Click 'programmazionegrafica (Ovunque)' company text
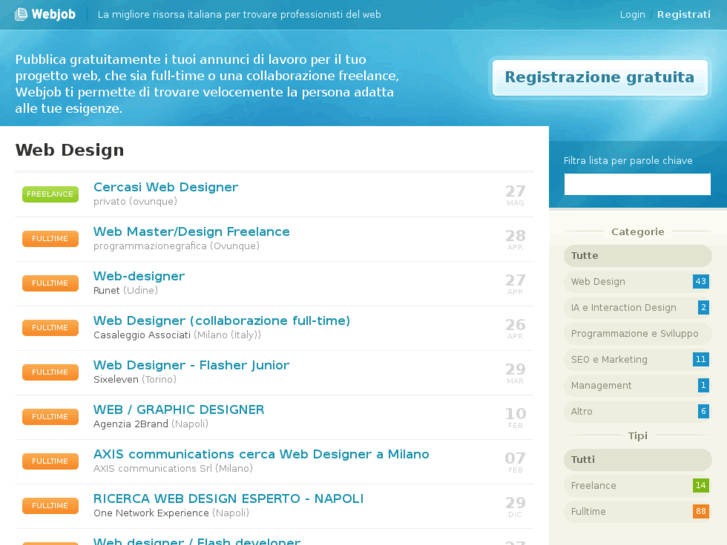This screenshot has height=545, width=727. coord(176,246)
